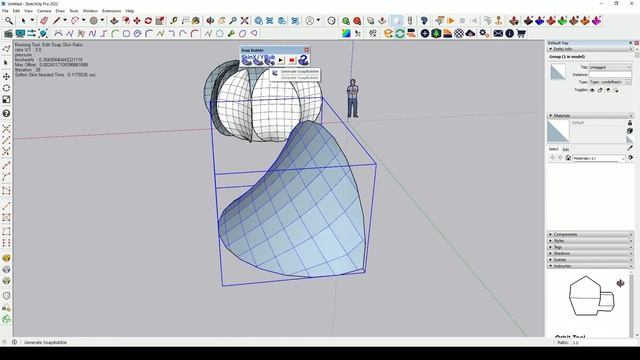Click the create material icon in Materials
Image resolution: width=640 pixels, height=360 pixels.
[x=630, y=131]
